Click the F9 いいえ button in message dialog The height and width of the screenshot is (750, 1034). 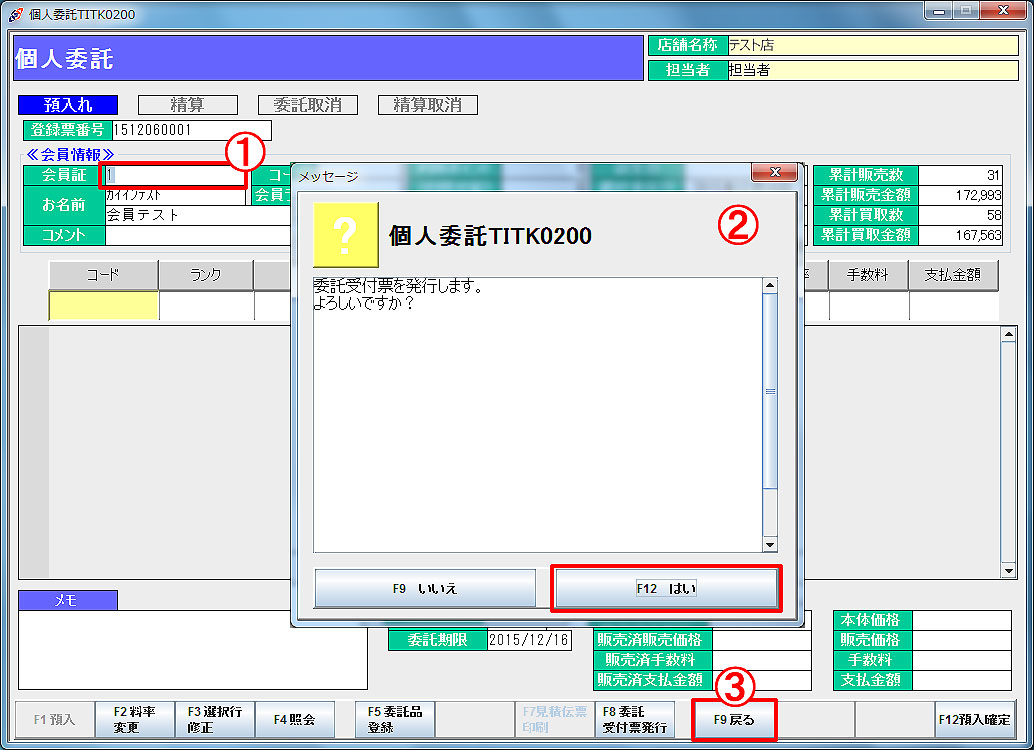(425, 588)
